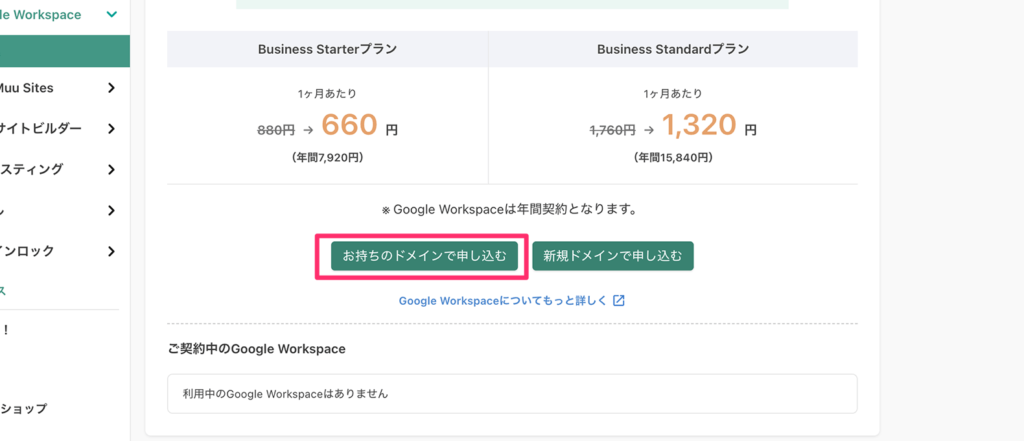
Task: Expand the Muu Sites sidebar chevron
Action: click(111, 88)
